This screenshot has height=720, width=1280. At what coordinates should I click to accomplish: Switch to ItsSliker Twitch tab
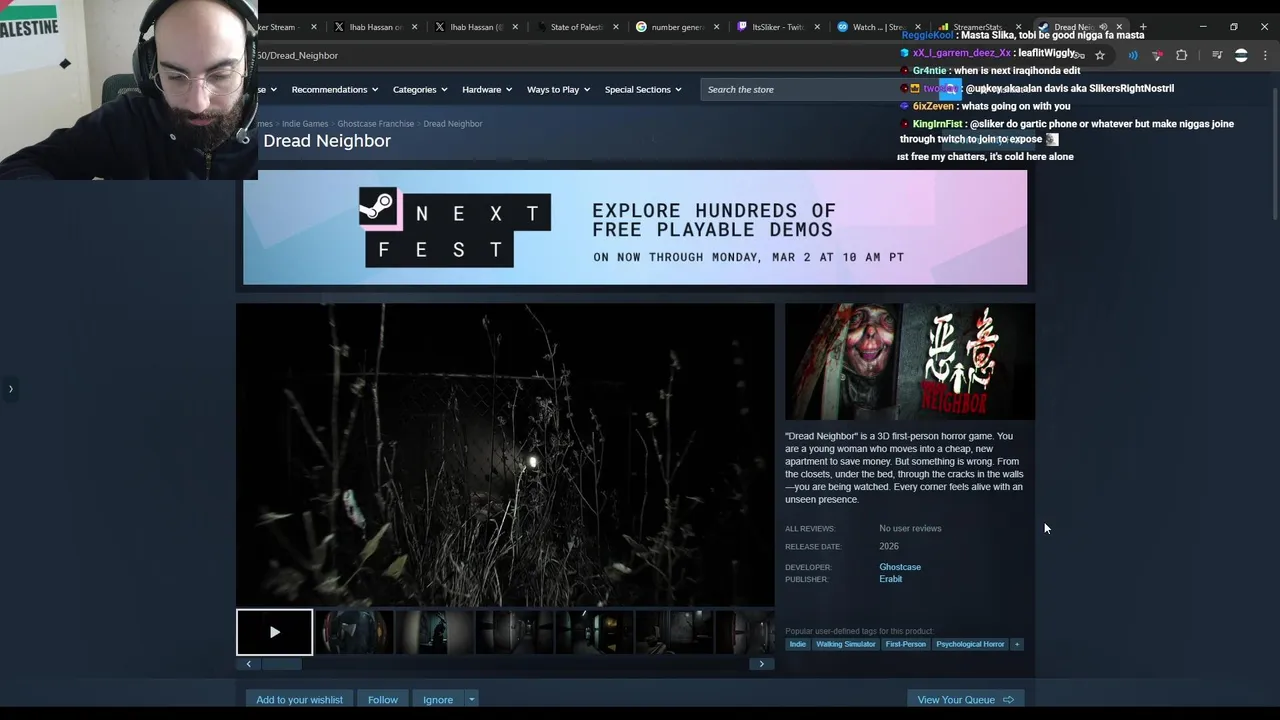tap(777, 27)
